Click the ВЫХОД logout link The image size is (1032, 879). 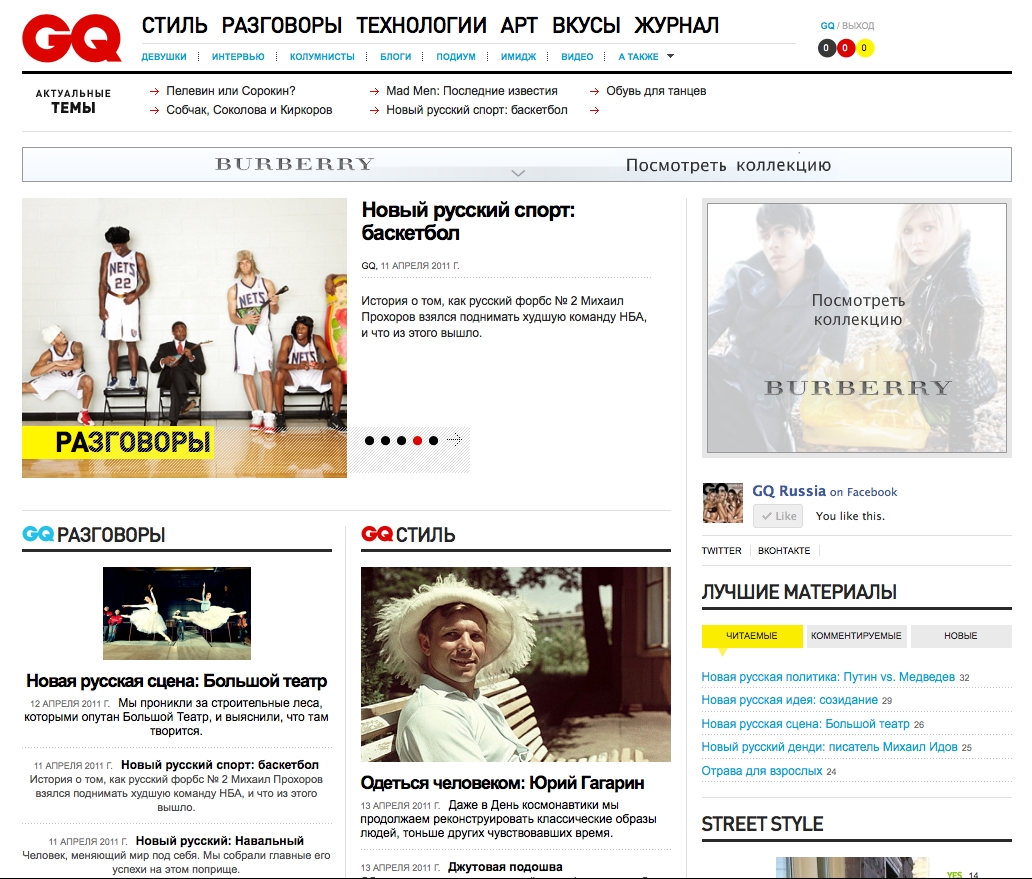tap(858, 26)
